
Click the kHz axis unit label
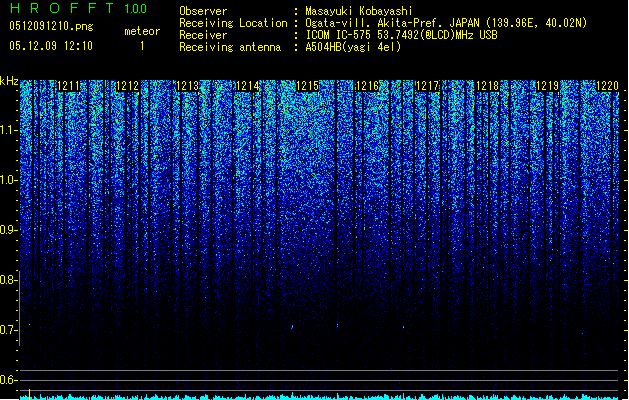click(9, 81)
